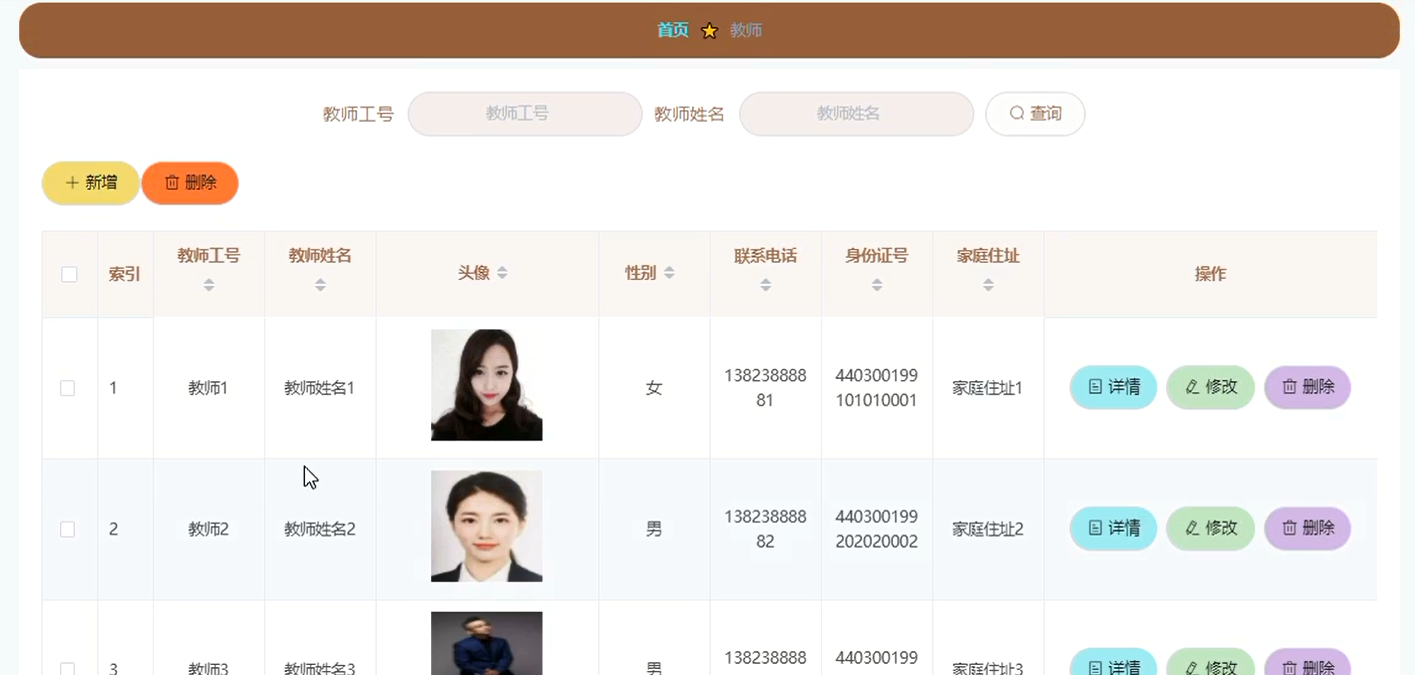This screenshot has height=675, width=1415.
Task: Sort by 家庭住址 column arrows
Action: coord(988,285)
